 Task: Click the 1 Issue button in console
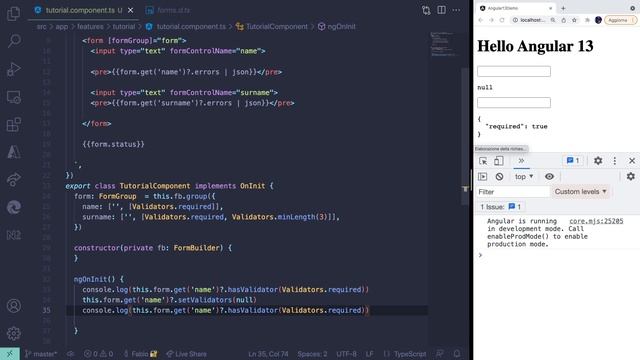[500, 207]
